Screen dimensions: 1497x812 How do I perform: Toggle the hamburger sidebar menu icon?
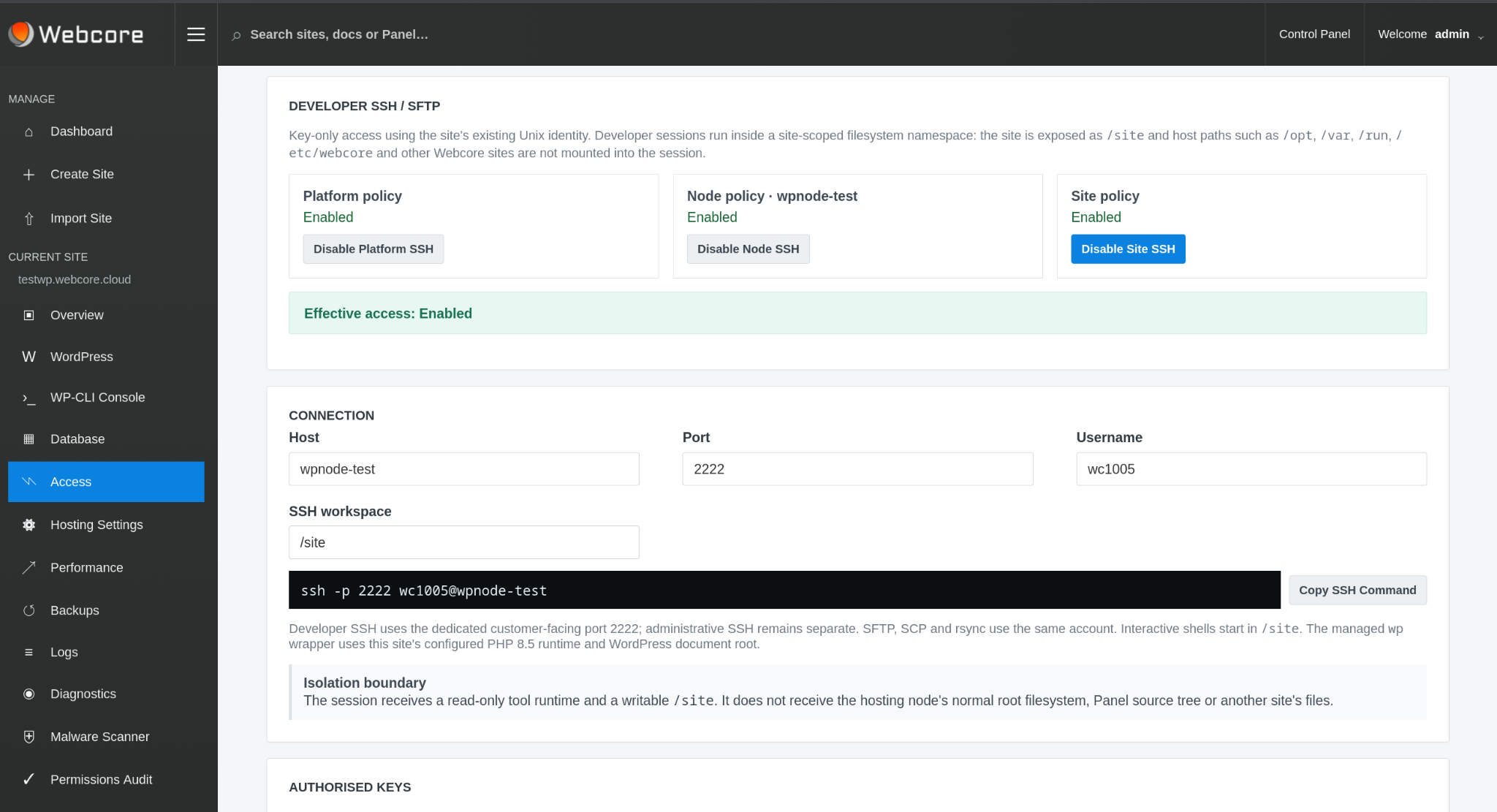196,34
